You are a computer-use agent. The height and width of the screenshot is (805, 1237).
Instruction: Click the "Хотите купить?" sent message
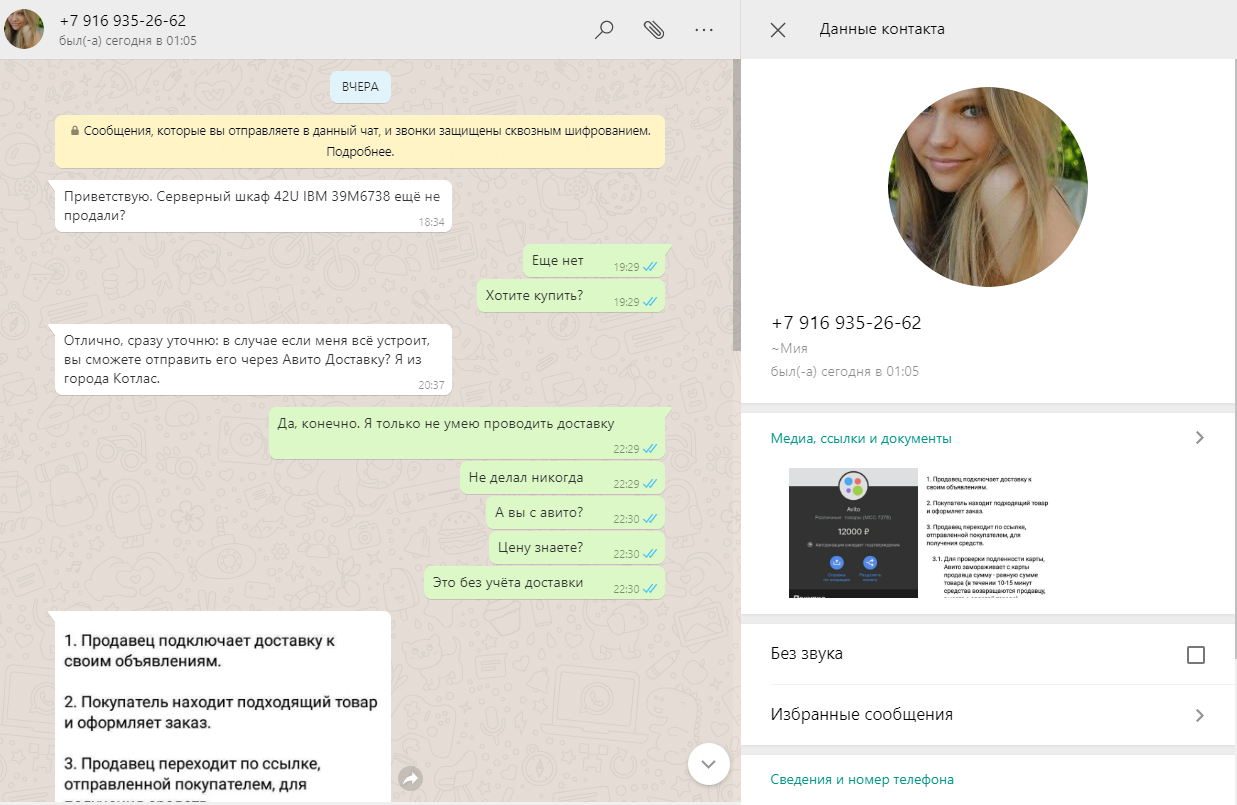[535, 296]
